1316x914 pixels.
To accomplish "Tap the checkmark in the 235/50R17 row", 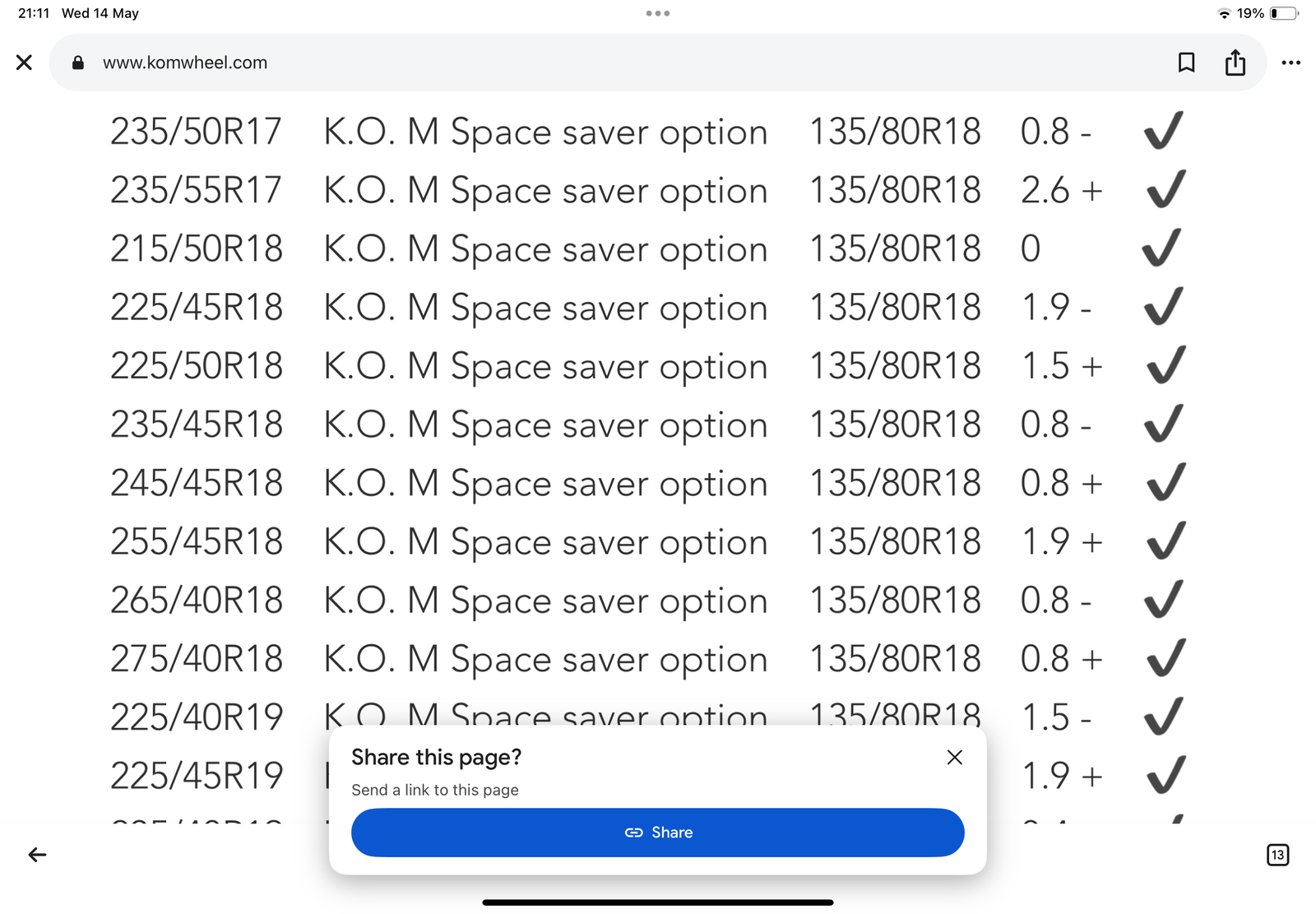I will tap(1164, 131).
